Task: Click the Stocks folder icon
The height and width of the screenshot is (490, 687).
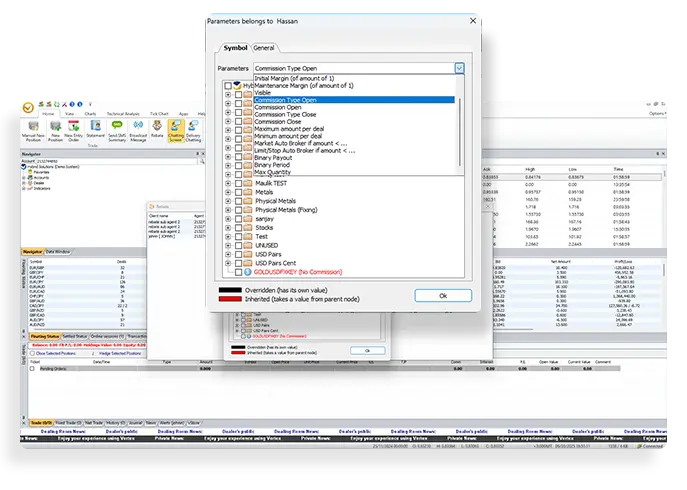Action: coord(248,227)
